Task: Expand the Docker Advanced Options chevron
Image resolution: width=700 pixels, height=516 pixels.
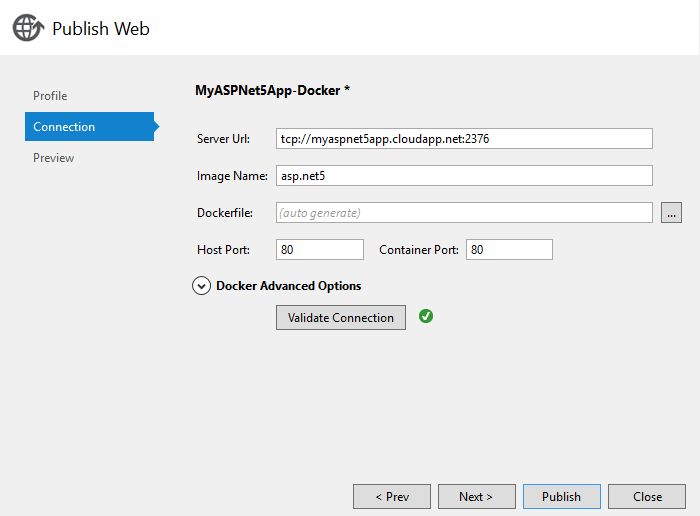Action: coord(202,286)
